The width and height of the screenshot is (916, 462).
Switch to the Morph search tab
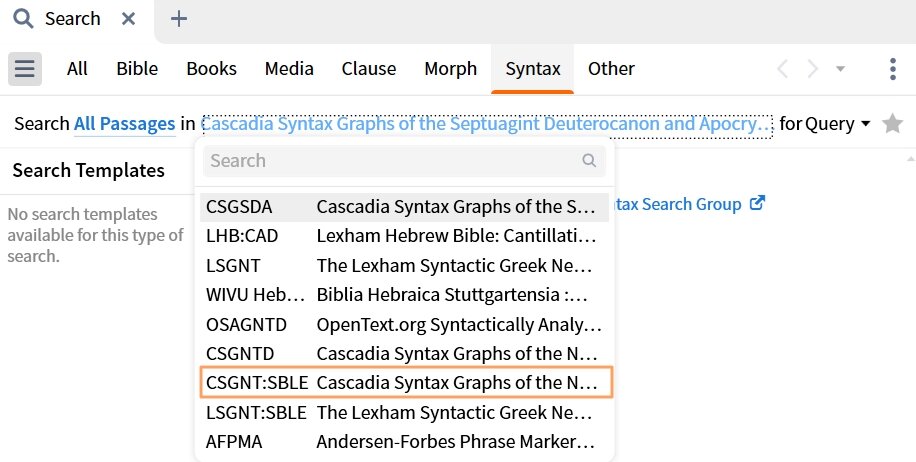(x=450, y=69)
